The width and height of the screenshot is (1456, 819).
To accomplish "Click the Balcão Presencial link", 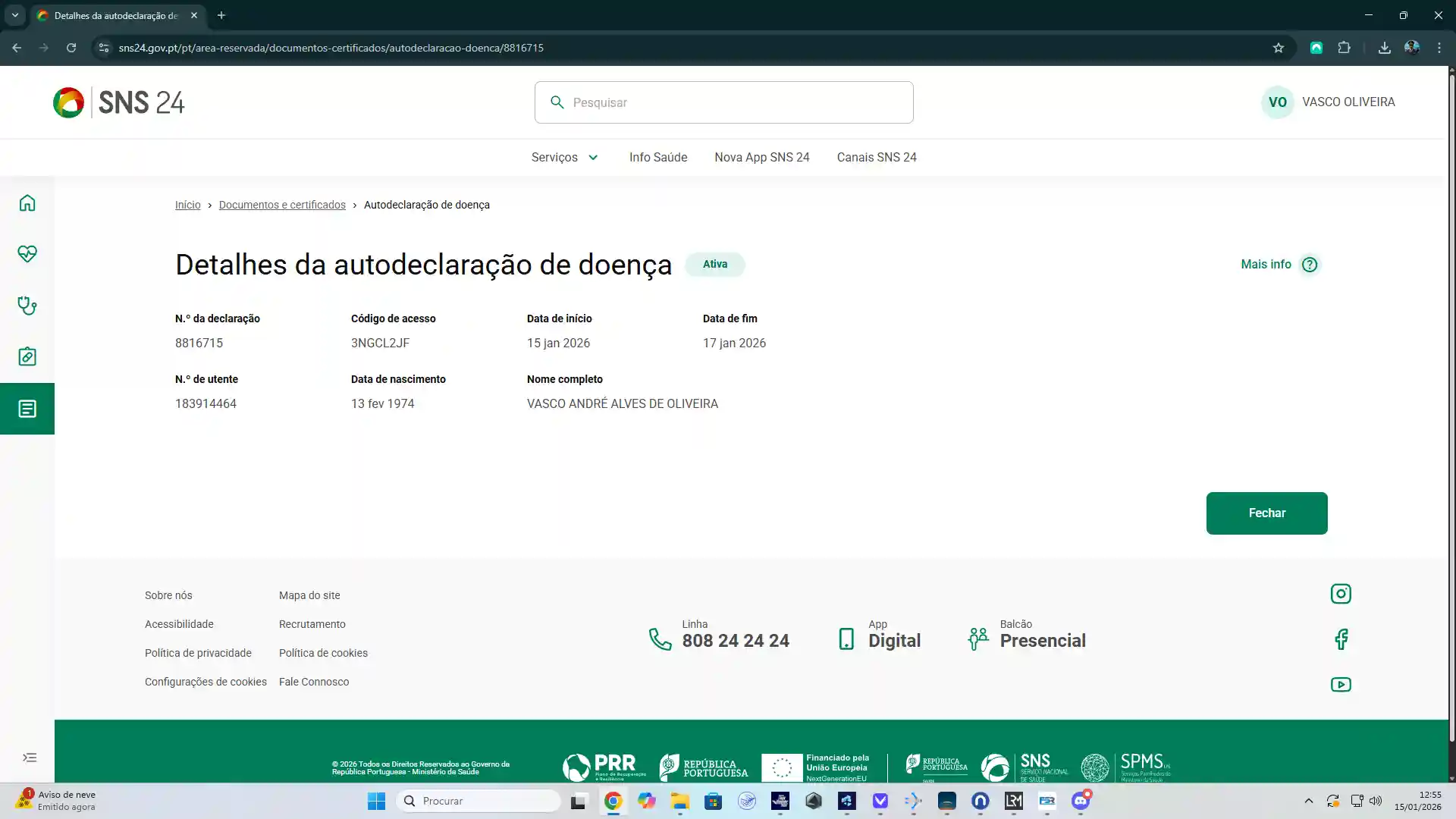I will 1027,635.
